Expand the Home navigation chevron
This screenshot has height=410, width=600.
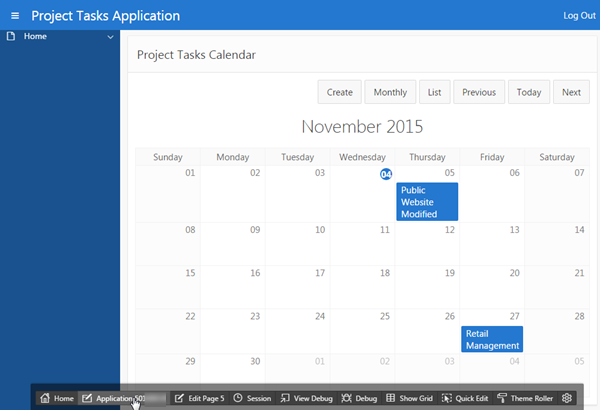point(110,37)
